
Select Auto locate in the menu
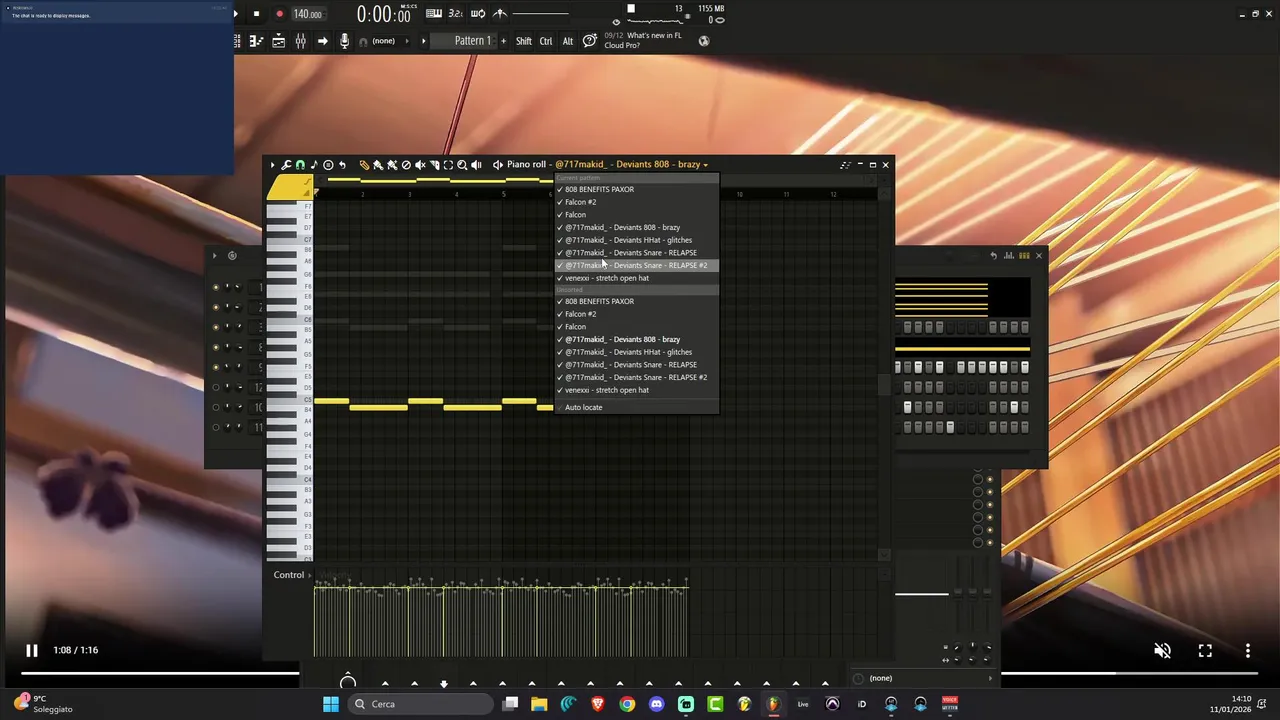pos(636,407)
